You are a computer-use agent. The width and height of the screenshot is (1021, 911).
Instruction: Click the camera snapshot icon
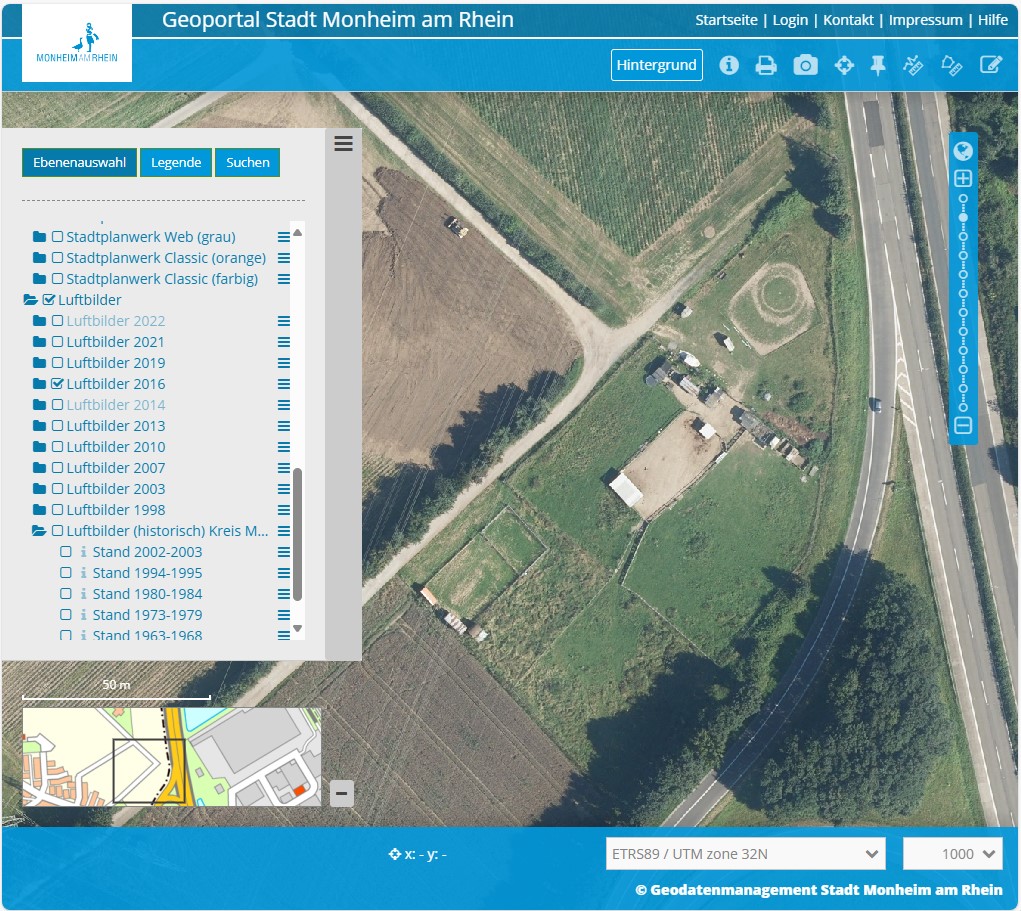[x=805, y=65]
